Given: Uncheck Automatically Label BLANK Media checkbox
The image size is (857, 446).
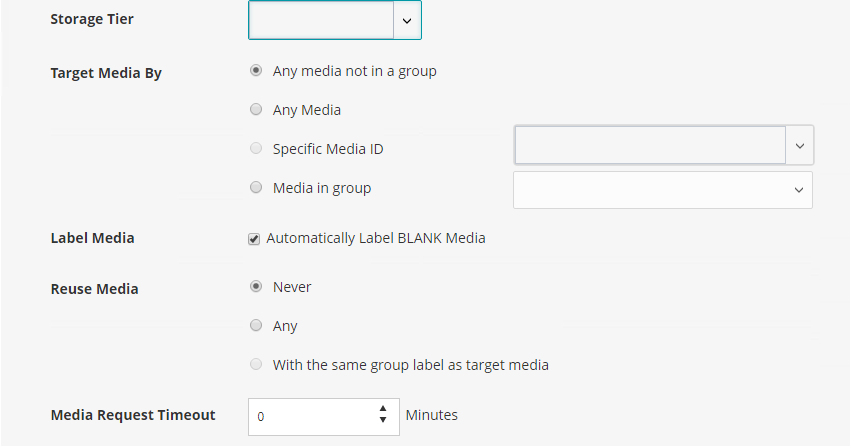Looking at the screenshot, I should 255,239.
